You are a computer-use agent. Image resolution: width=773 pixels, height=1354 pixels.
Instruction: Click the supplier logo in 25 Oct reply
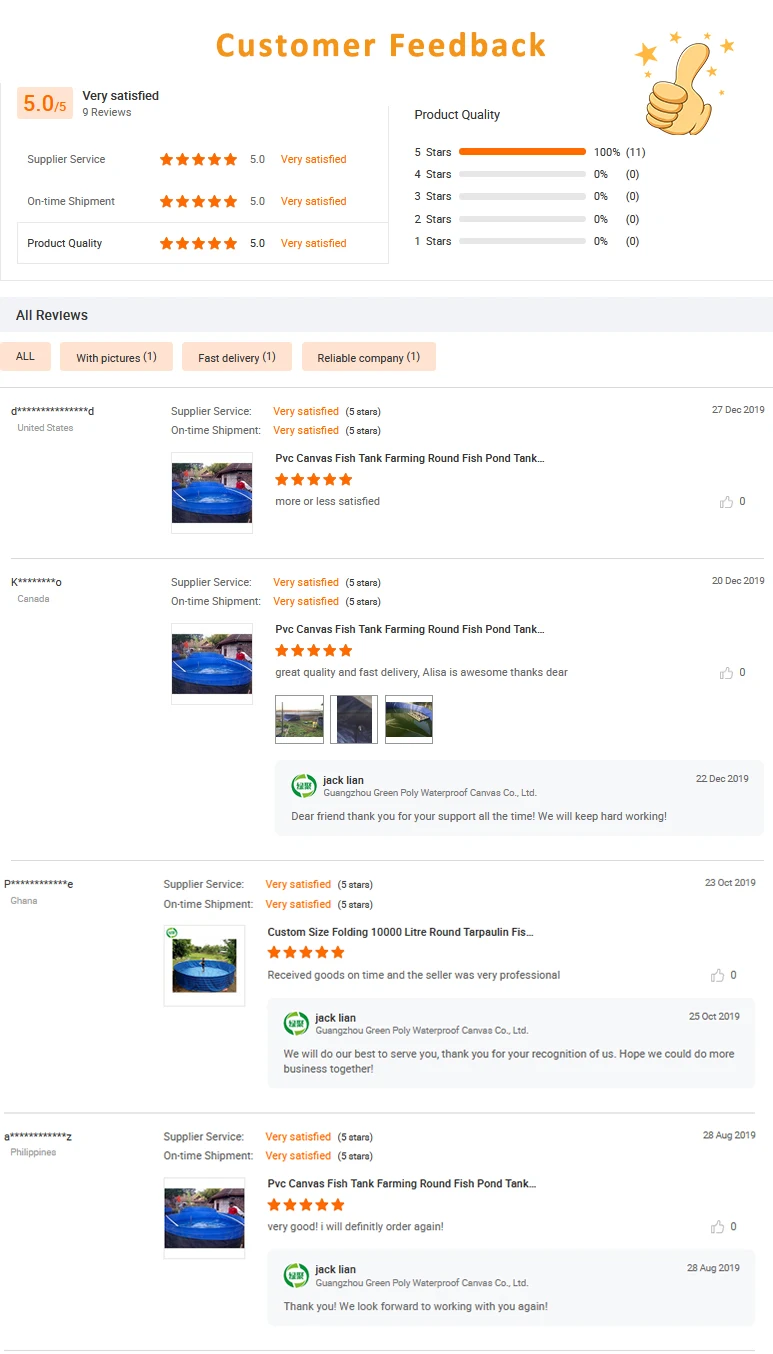(296, 1024)
